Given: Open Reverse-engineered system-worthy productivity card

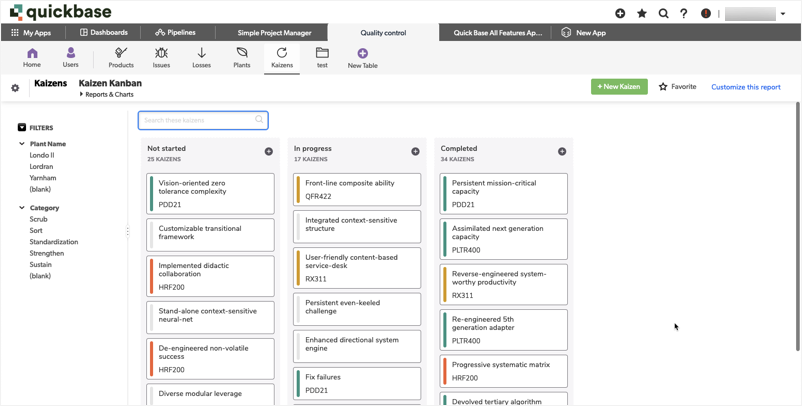Looking at the screenshot, I should [504, 284].
